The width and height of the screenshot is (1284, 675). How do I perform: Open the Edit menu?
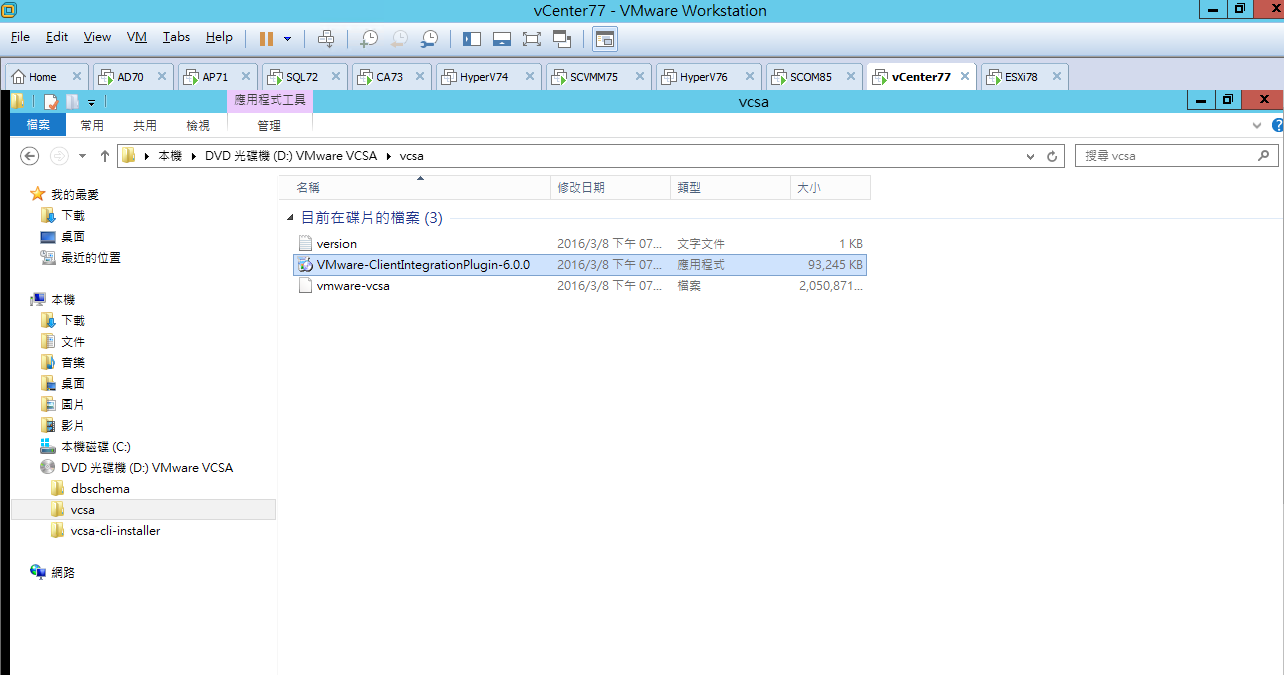click(x=57, y=37)
